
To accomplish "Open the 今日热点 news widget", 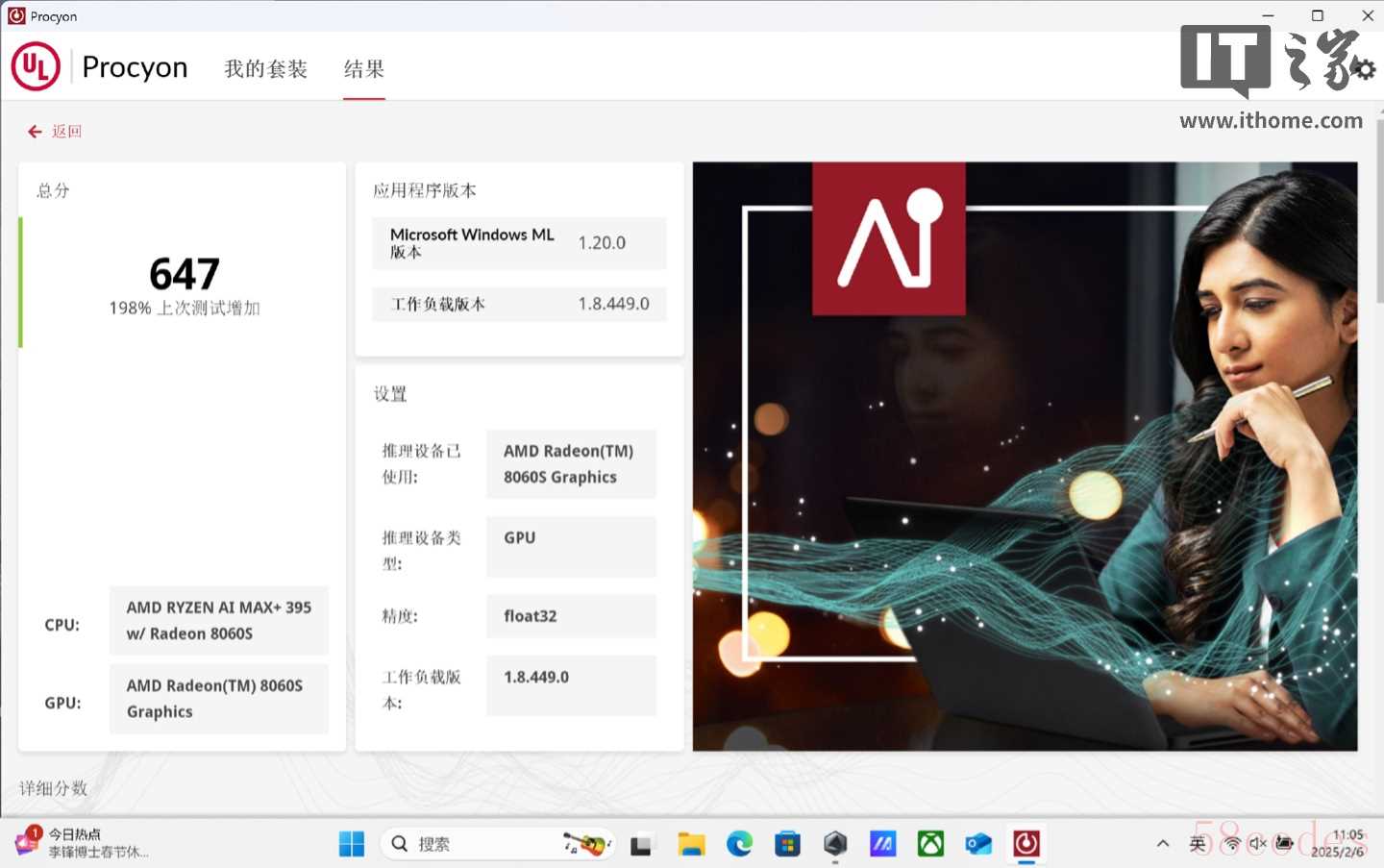I will pyautogui.click(x=82, y=843).
